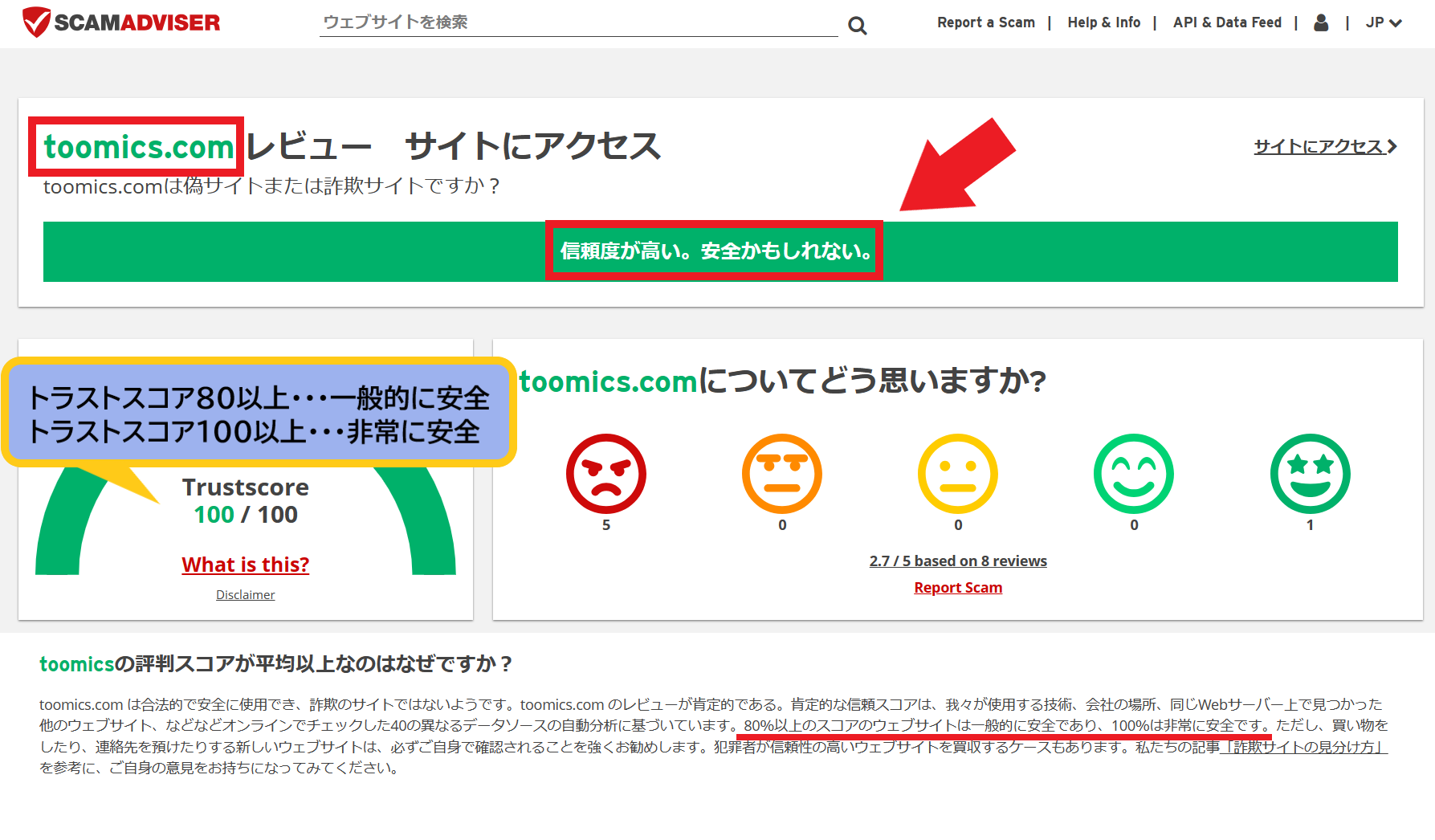
Task: Click the Scamadviser logo
Action: coord(121,22)
